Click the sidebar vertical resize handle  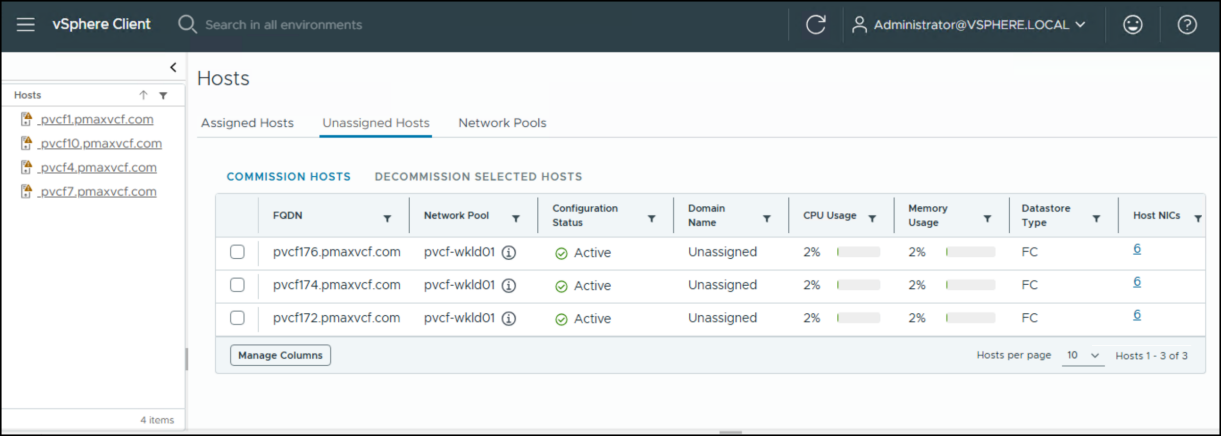click(x=186, y=359)
